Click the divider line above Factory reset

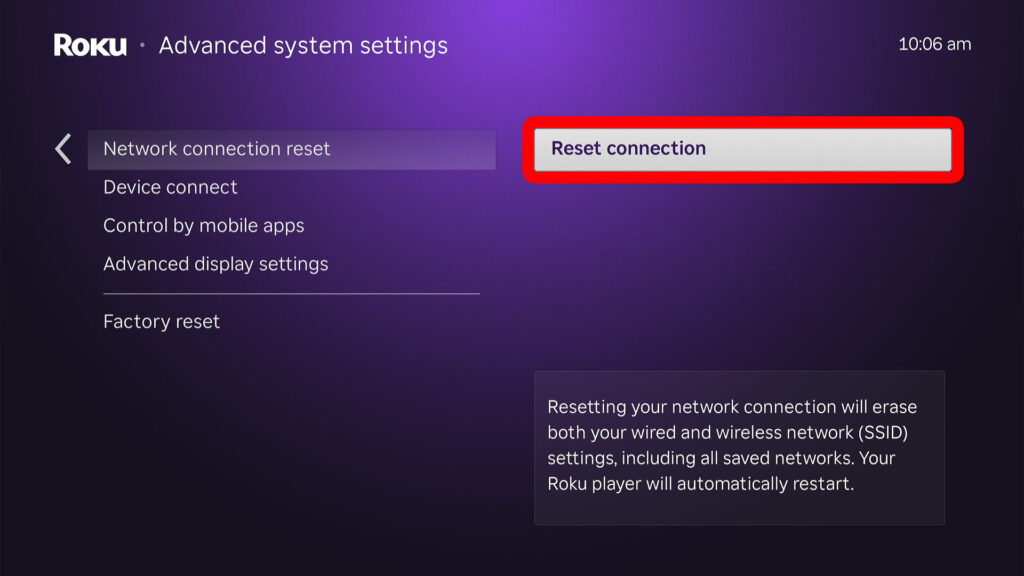coord(291,294)
